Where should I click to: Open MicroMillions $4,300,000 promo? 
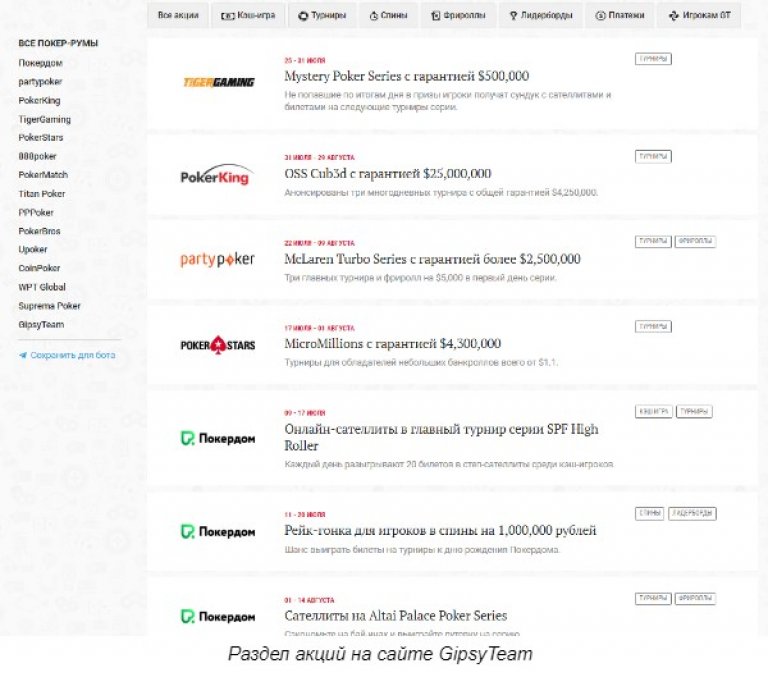(x=392, y=343)
